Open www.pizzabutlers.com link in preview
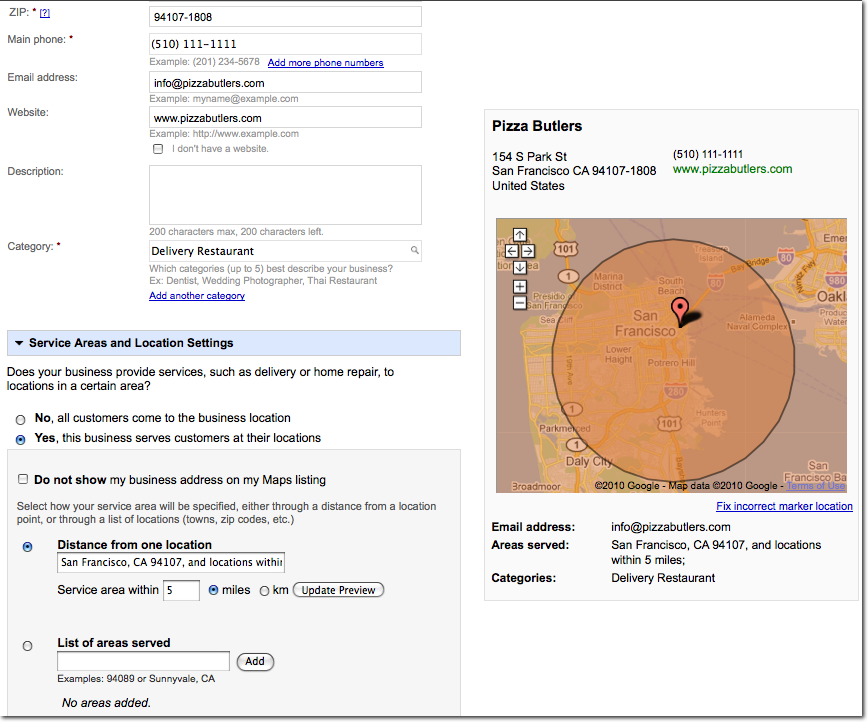The height and width of the screenshot is (722, 868). click(732, 169)
